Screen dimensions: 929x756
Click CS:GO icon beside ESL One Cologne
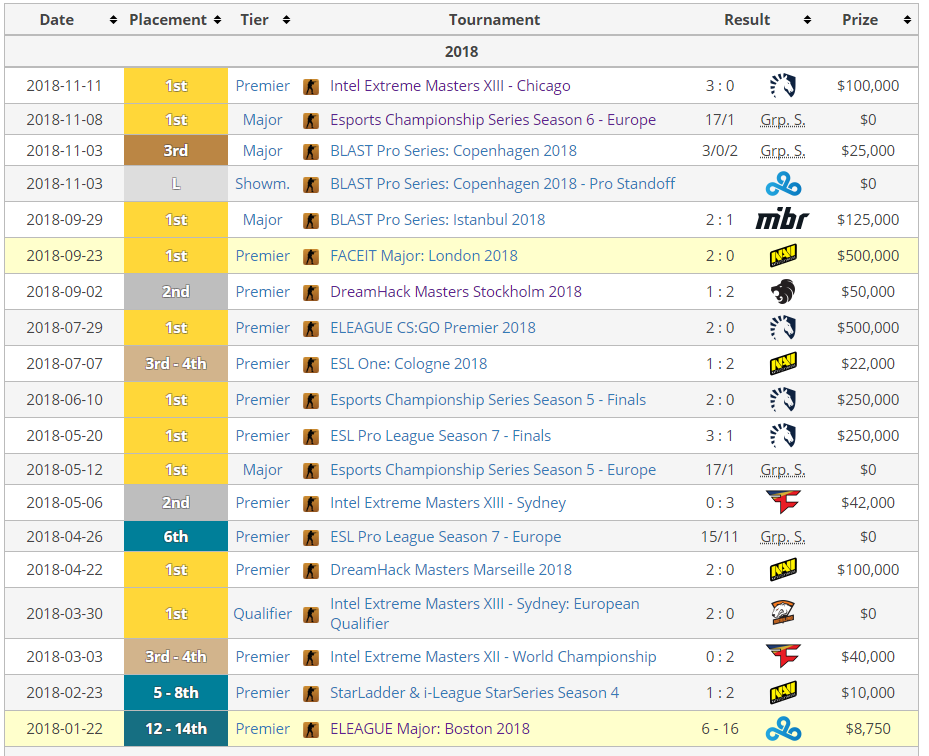click(311, 364)
